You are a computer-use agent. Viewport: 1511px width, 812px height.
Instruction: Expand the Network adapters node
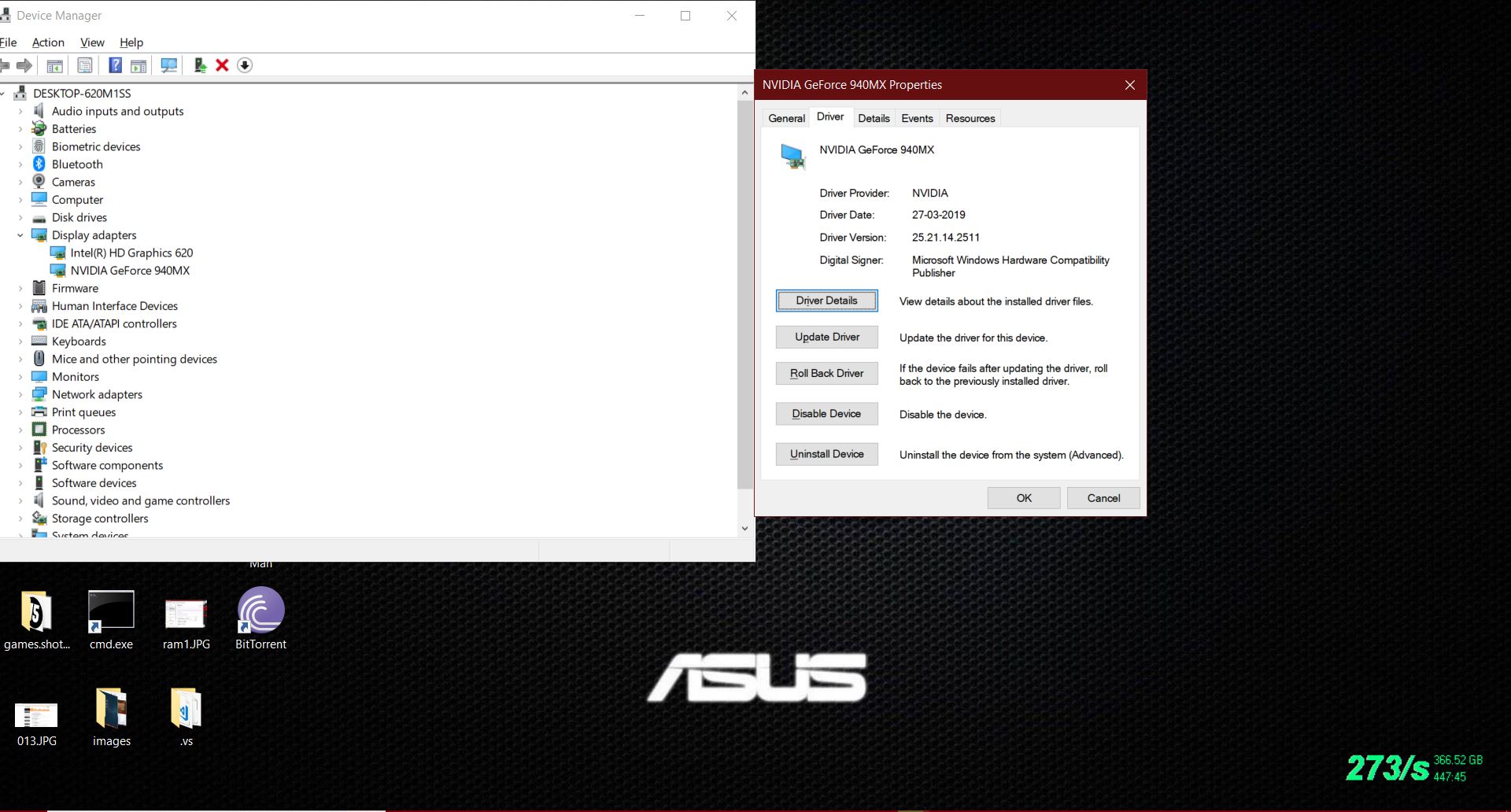coord(20,394)
